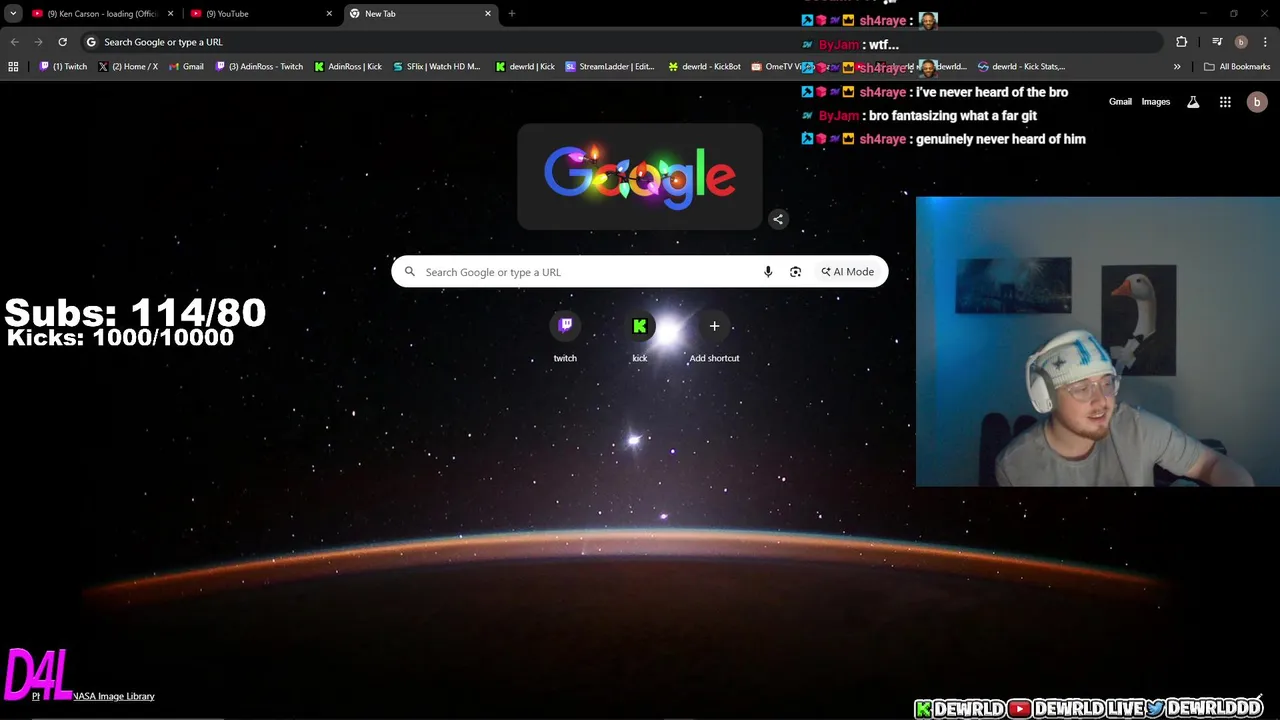
Task: Search by image with Lens icon
Action: [796, 272]
